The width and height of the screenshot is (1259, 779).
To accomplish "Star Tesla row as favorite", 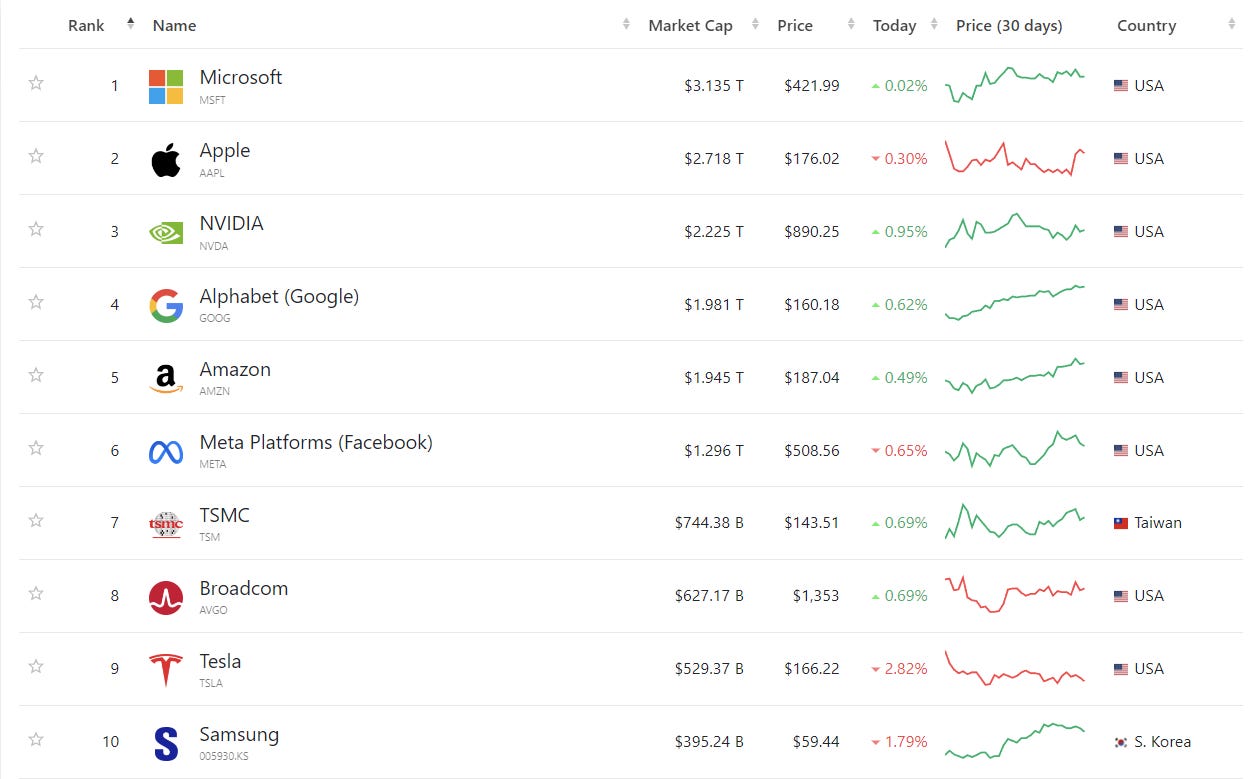I will [x=36, y=667].
